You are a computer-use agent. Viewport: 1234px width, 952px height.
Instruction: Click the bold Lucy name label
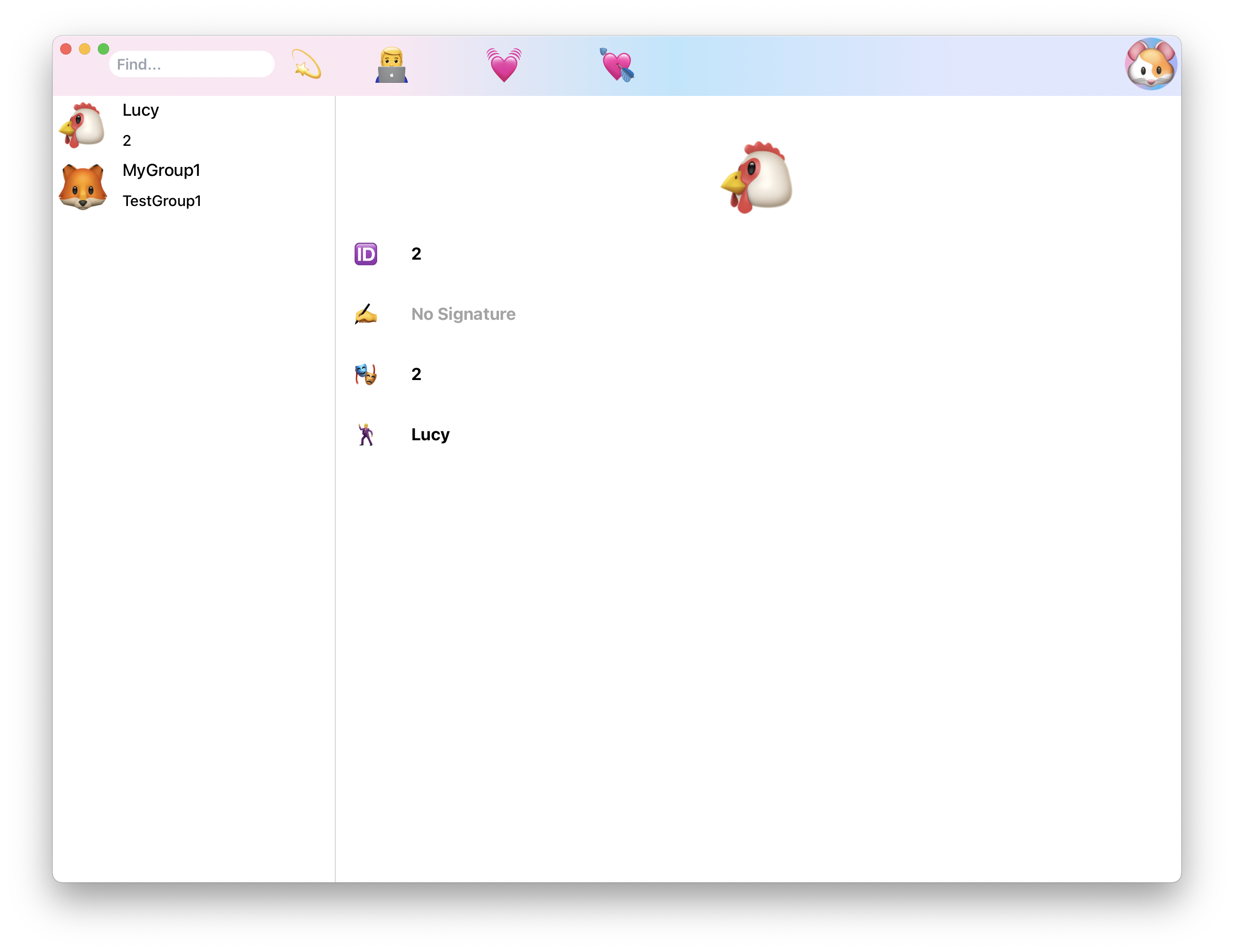[430, 435]
